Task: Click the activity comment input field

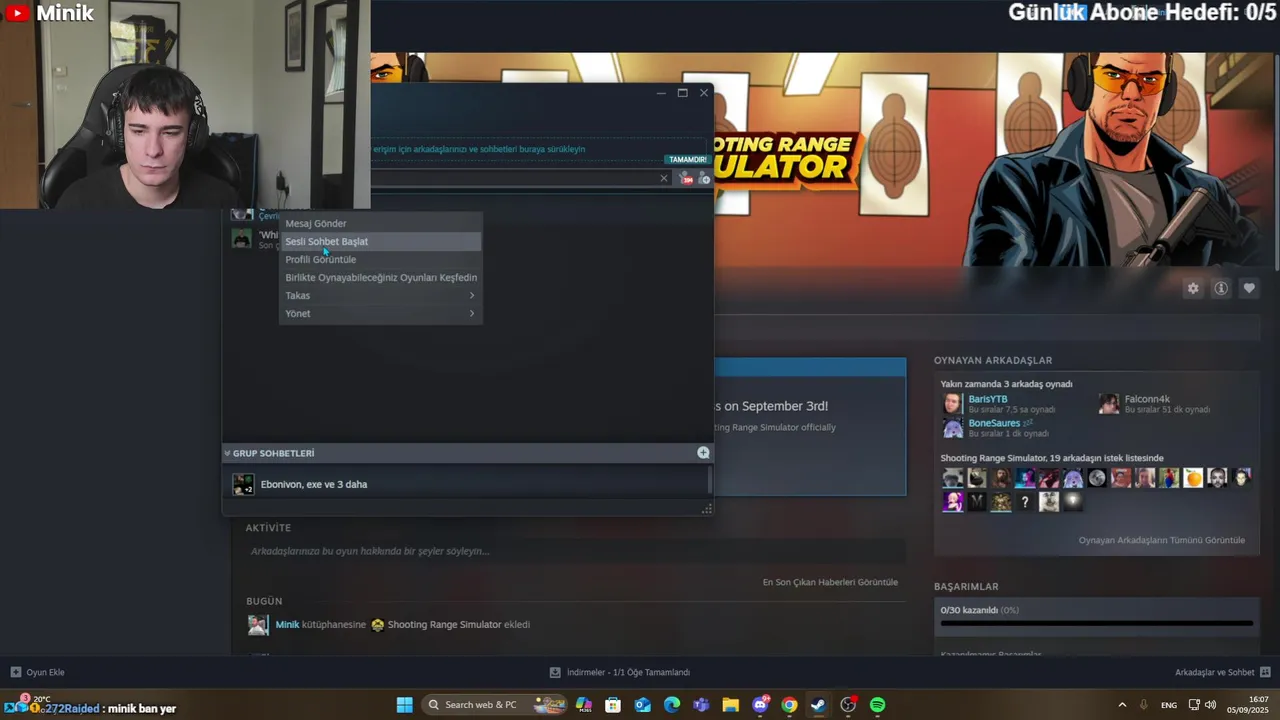Action: tap(575, 551)
